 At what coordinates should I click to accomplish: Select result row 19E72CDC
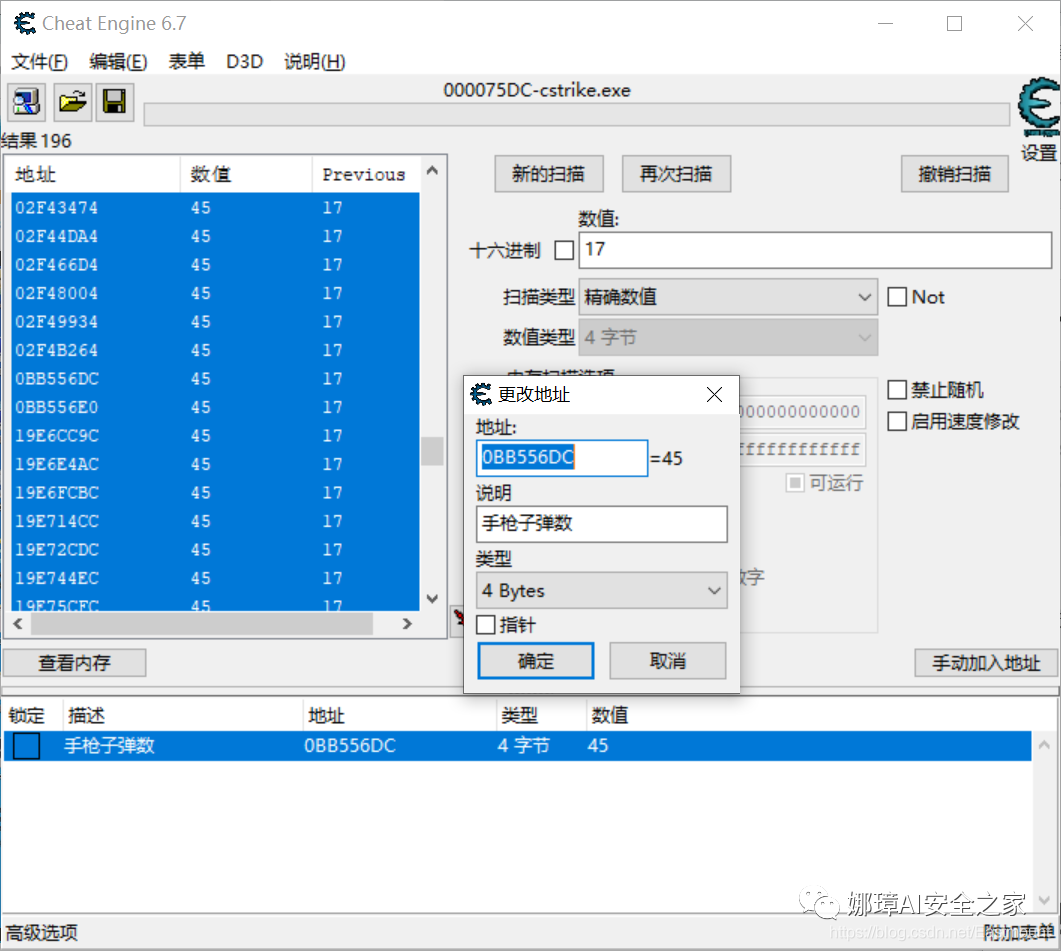pos(215,550)
